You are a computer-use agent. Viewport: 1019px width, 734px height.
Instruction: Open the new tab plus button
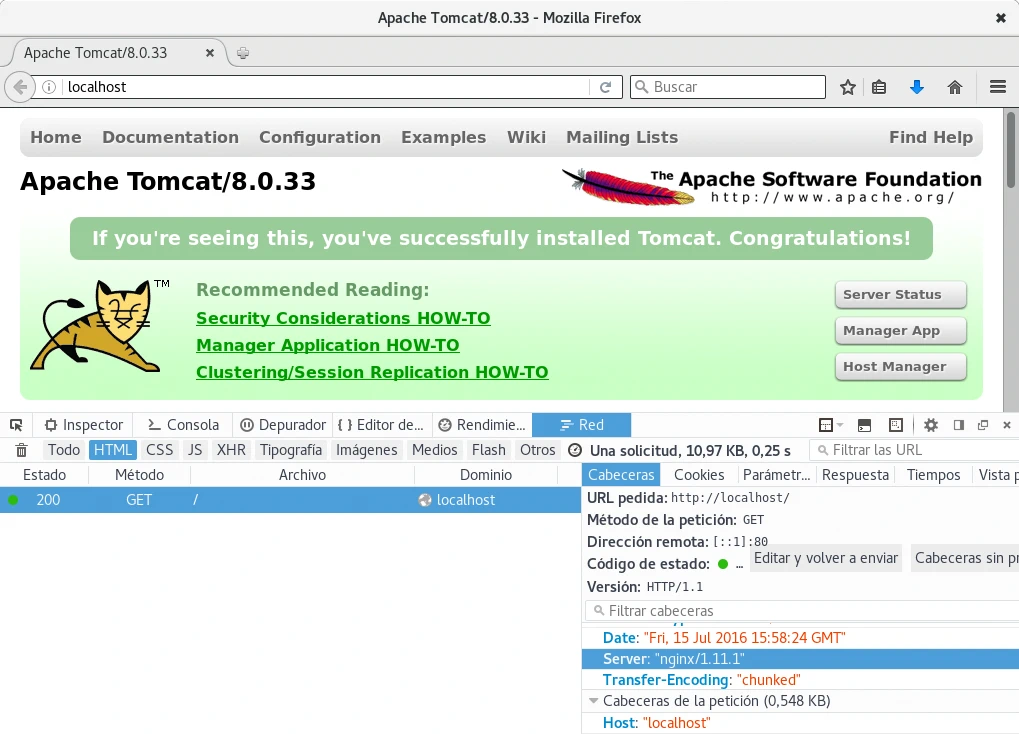(x=243, y=53)
